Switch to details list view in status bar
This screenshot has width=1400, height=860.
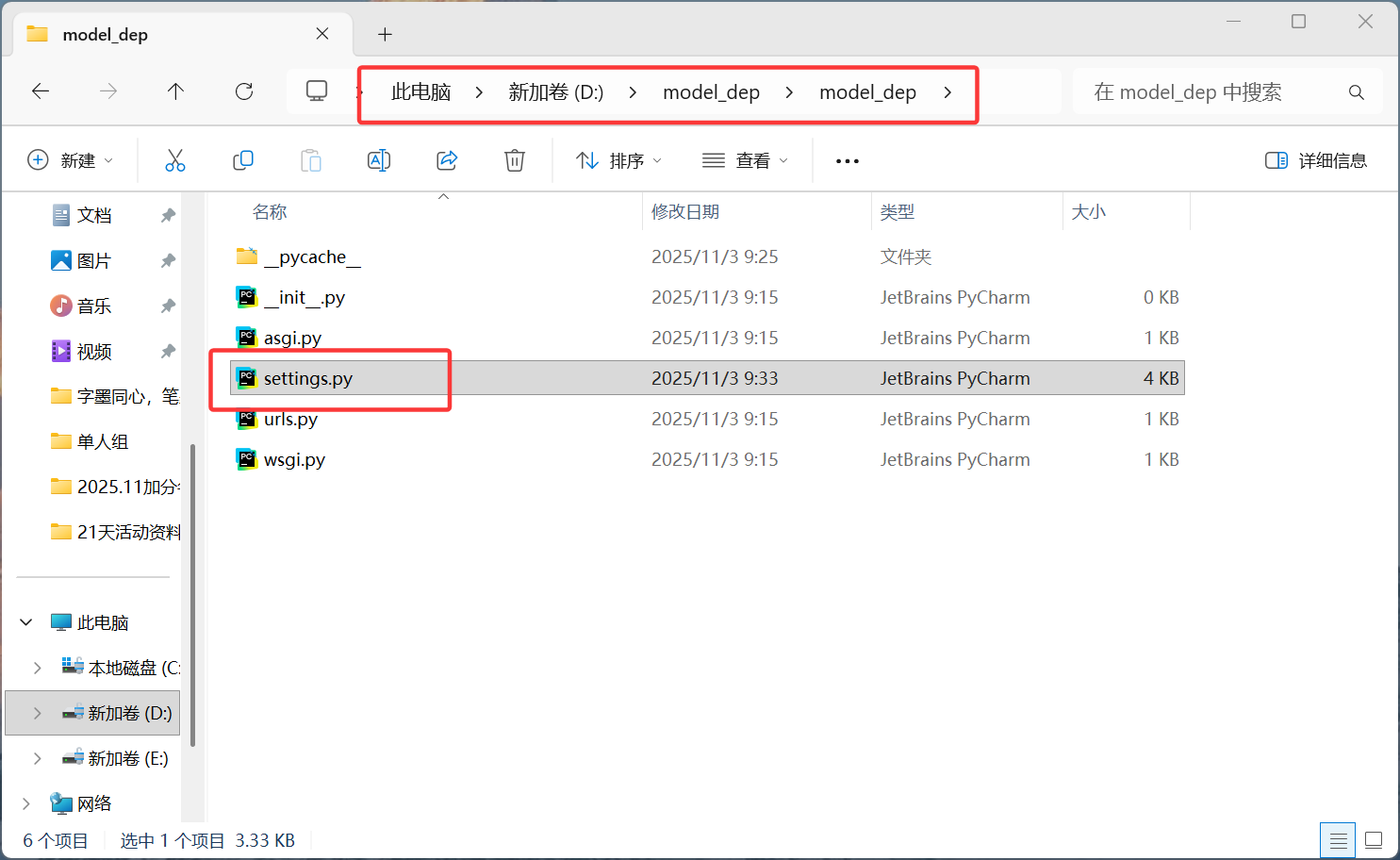click(x=1338, y=839)
